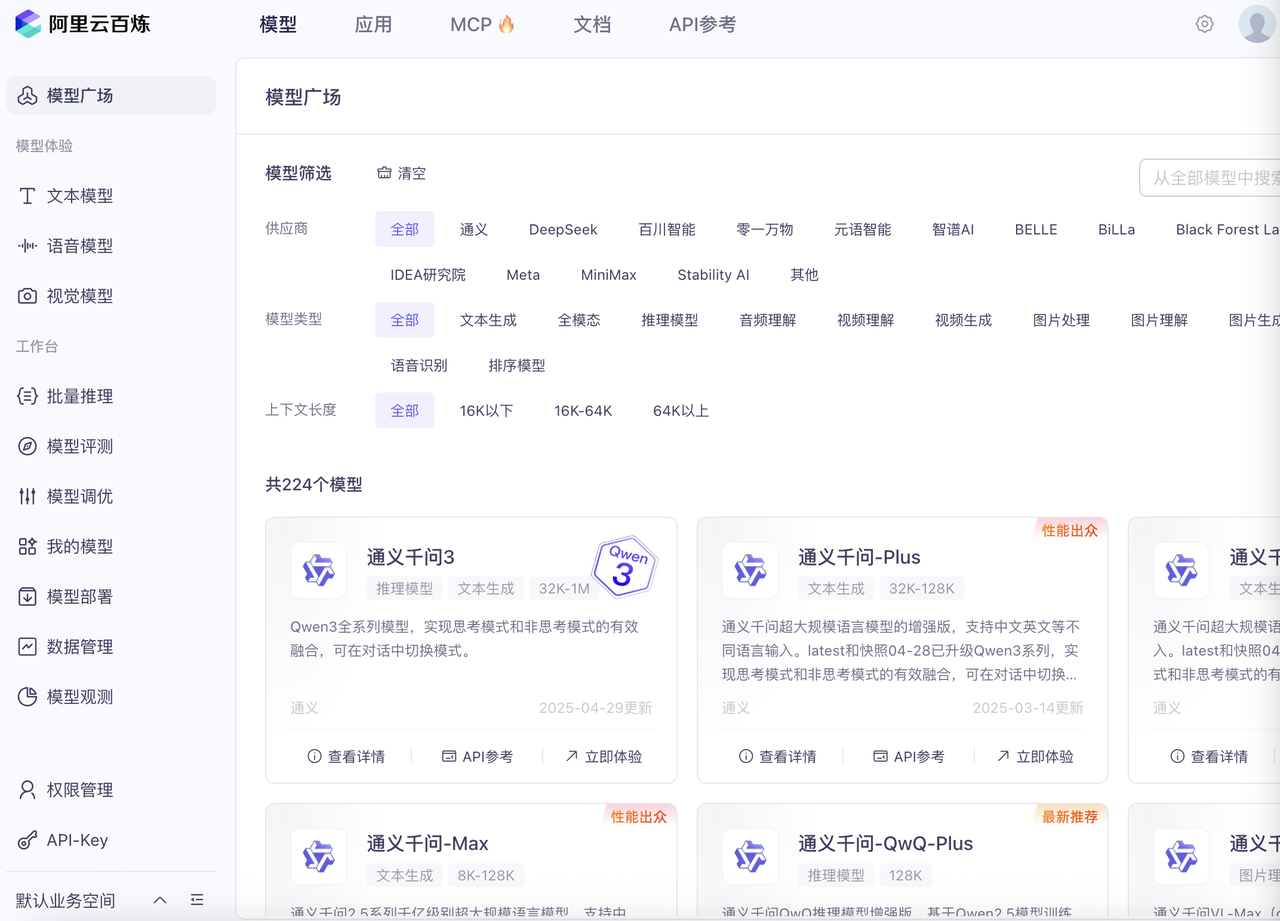1280x921 pixels.
Task: Click 立即体验 on 通义千问-Plus card
Action: point(1034,757)
